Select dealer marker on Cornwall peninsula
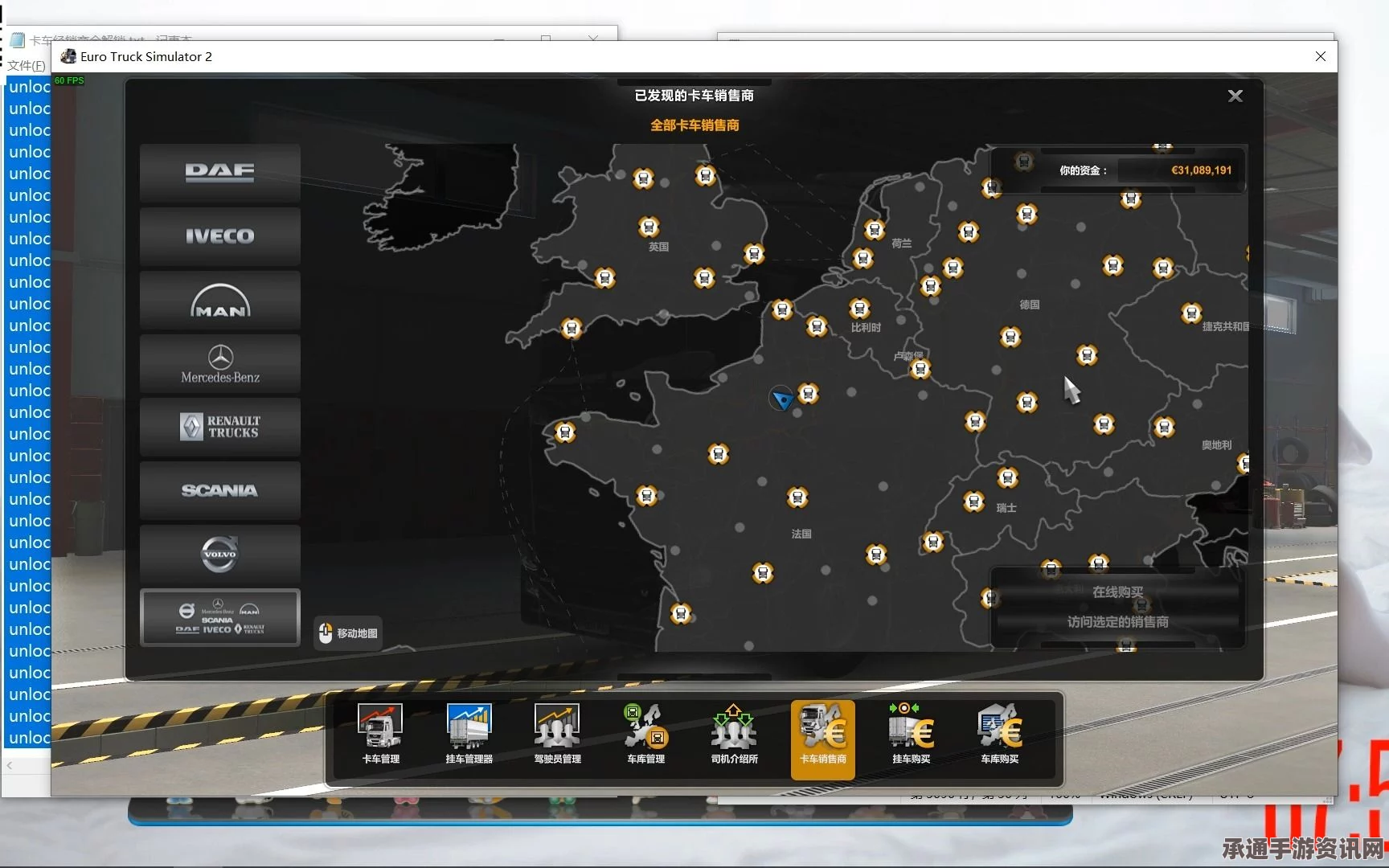Screen dimensions: 1389x868 pos(572,328)
